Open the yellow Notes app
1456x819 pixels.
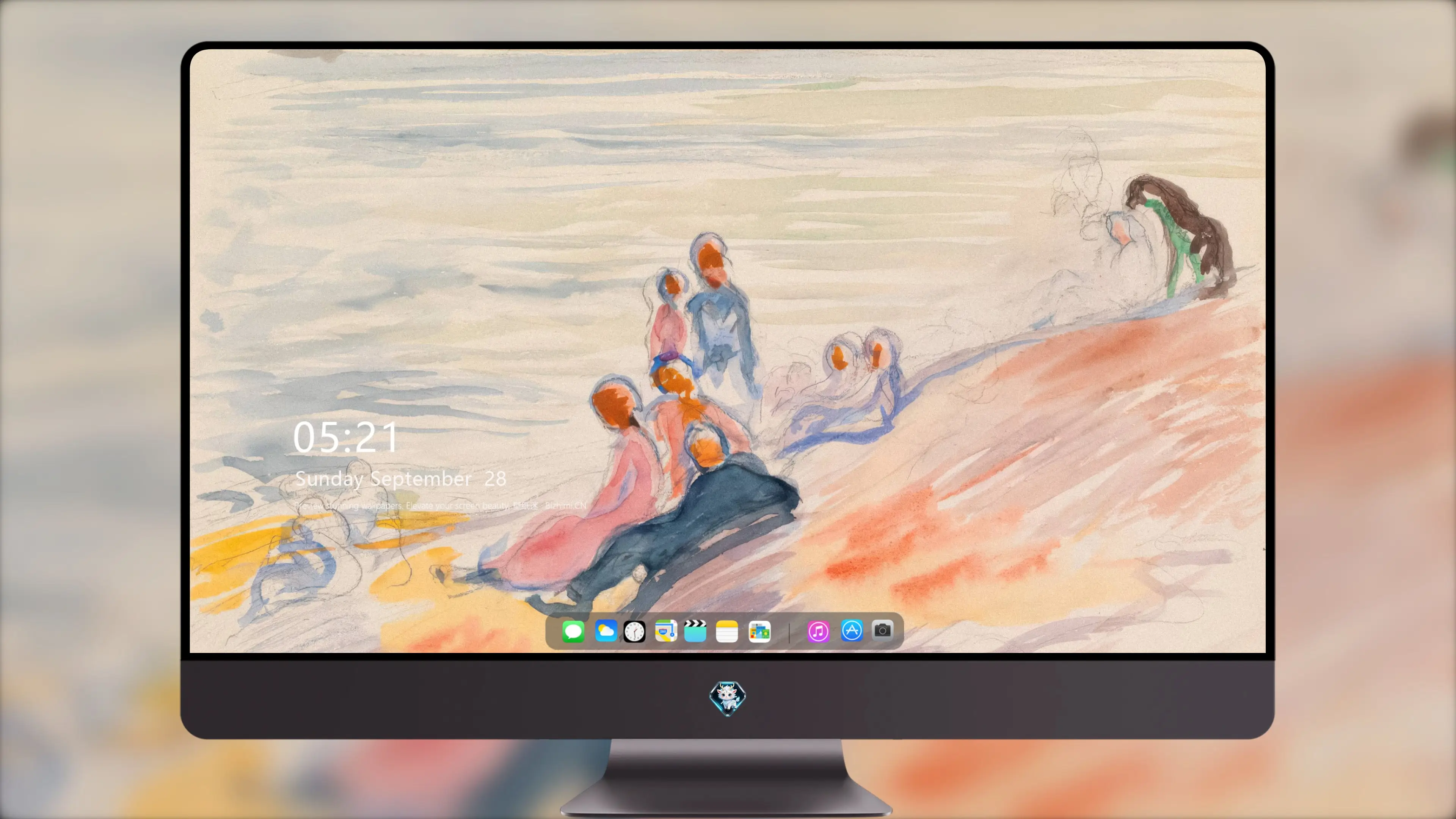[727, 631]
